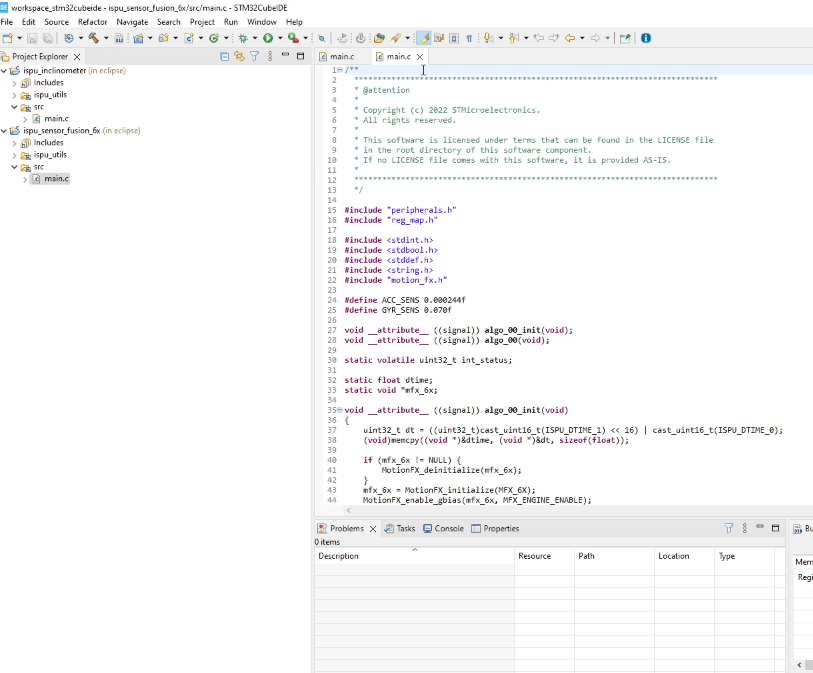Fold the algo_00_init function at line 35

tap(340, 410)
